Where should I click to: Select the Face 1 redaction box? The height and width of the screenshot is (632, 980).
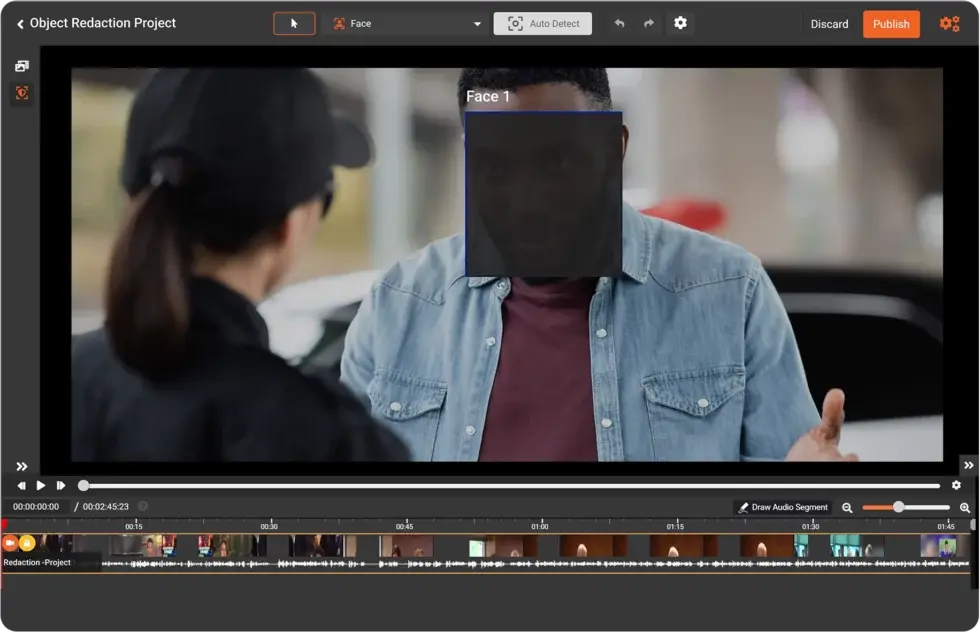543,193
